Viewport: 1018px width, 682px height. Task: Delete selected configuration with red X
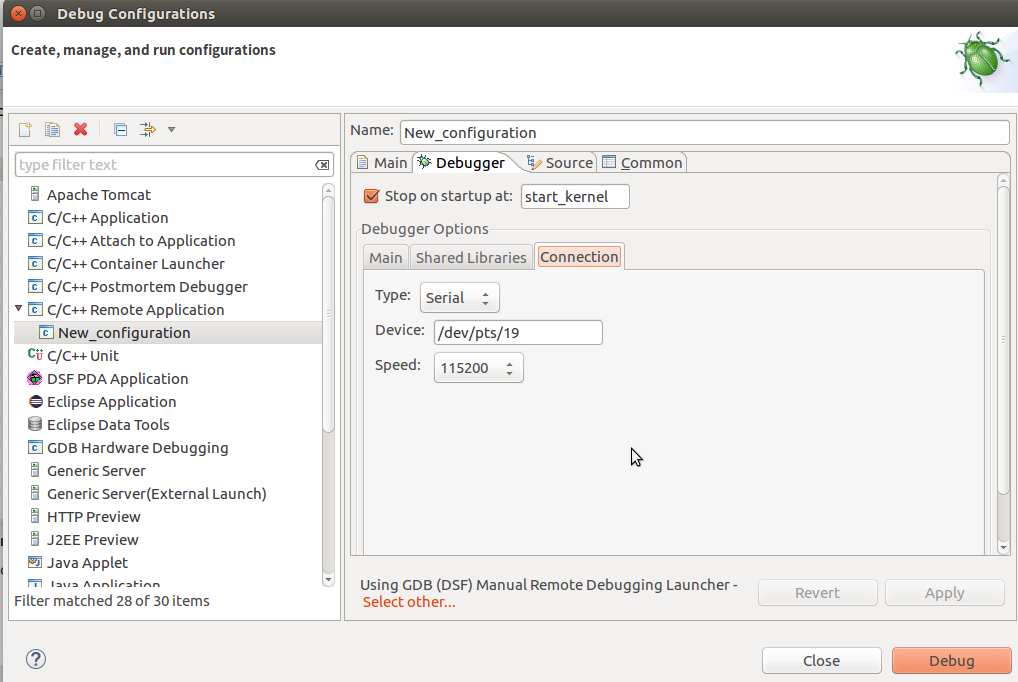pyautogui.click(x=81, y=129)
